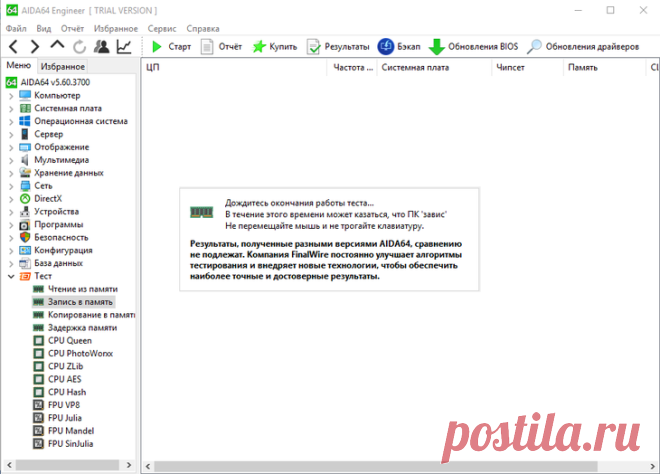Expand the Отображение tree node
The image size is (660, 474).
pos(11,147)
